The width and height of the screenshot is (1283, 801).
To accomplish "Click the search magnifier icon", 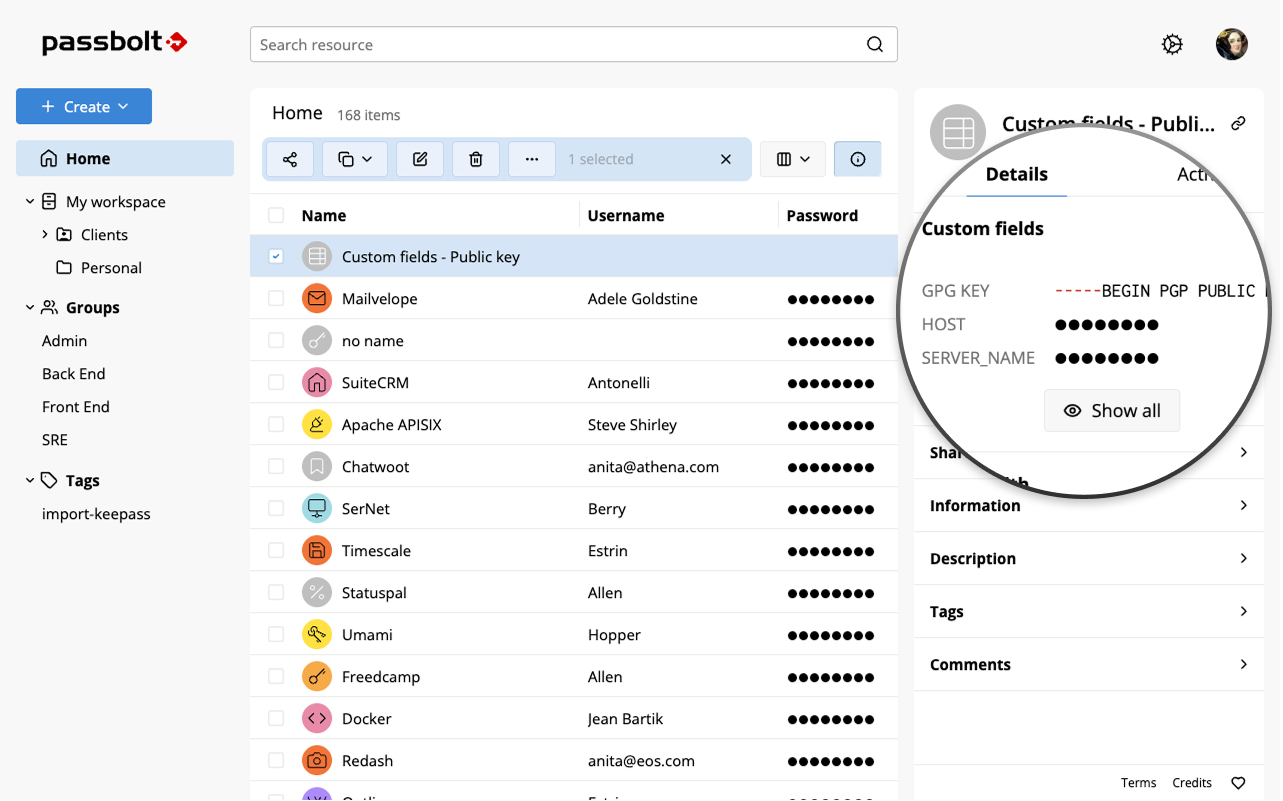I will [x=875, y=44].
